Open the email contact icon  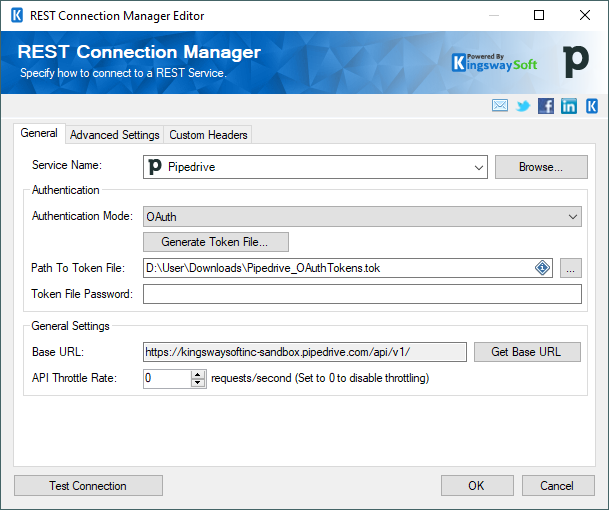499,106
